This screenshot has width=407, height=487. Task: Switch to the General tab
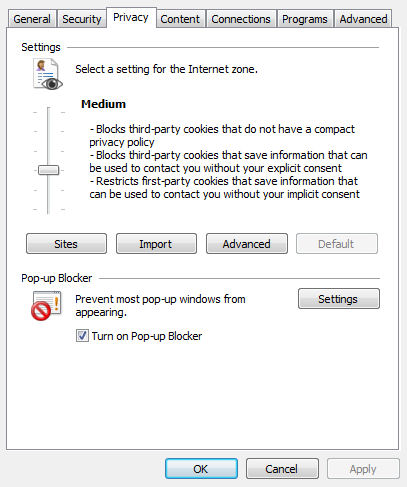coord(32,19)
